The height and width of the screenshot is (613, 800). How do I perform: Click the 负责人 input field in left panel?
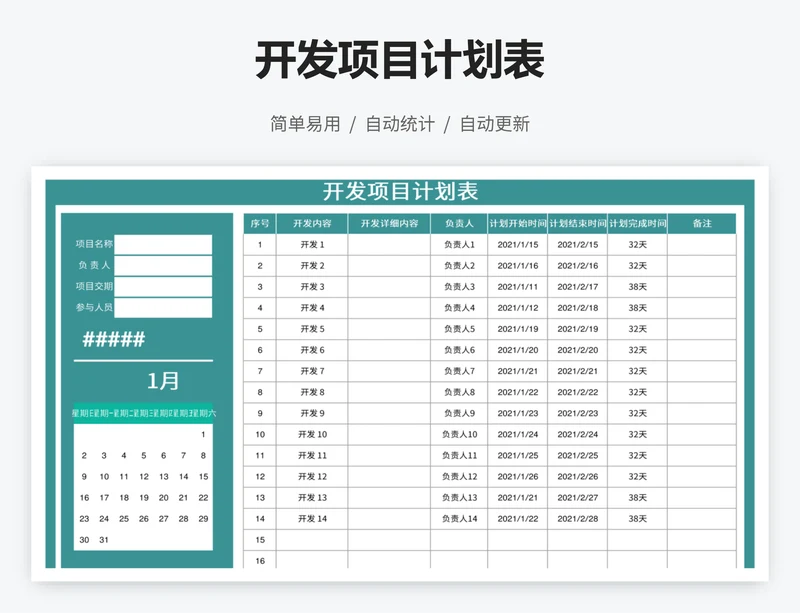163,265
